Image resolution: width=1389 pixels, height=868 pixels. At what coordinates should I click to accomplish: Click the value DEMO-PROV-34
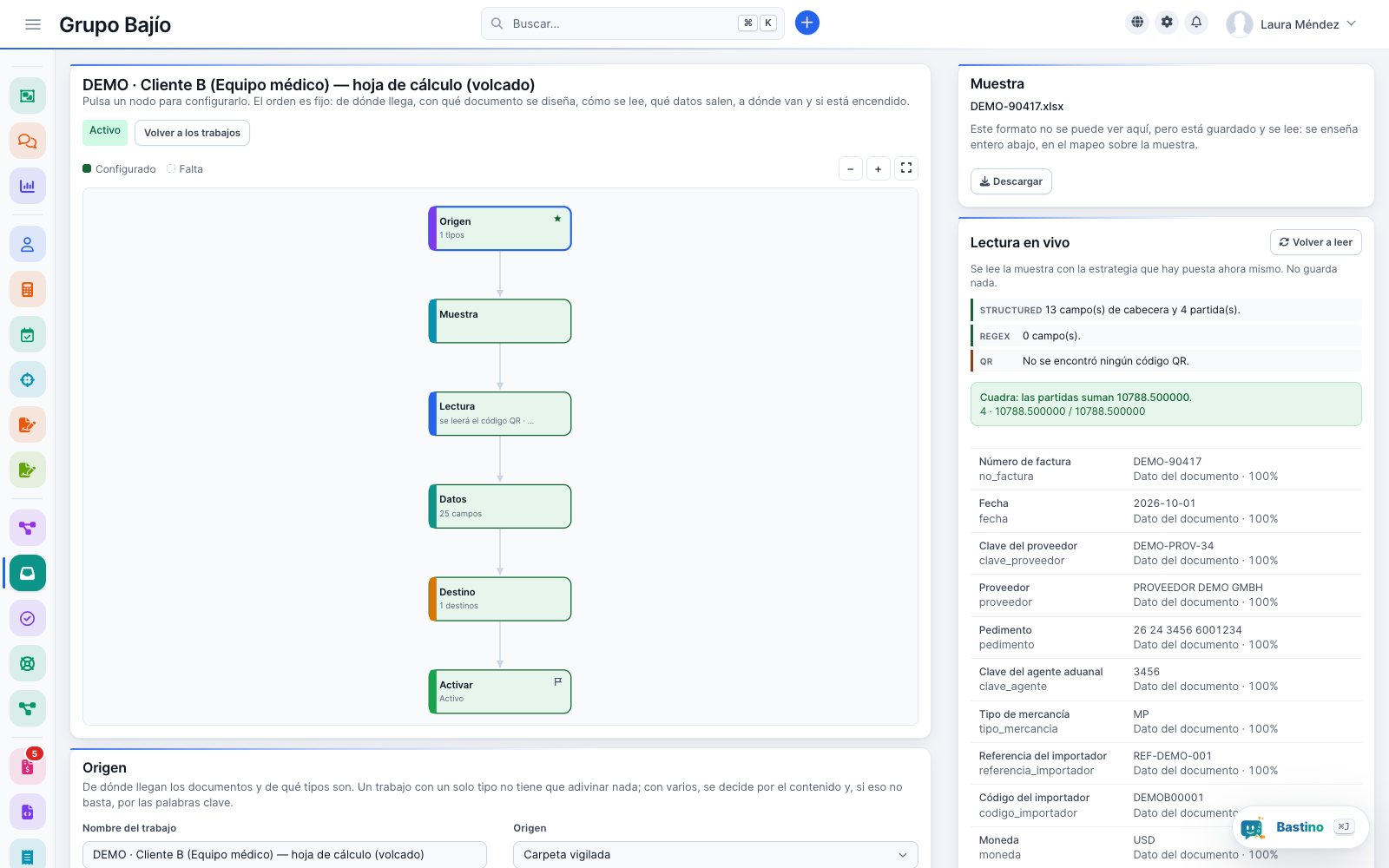[x=1174, y=546]
